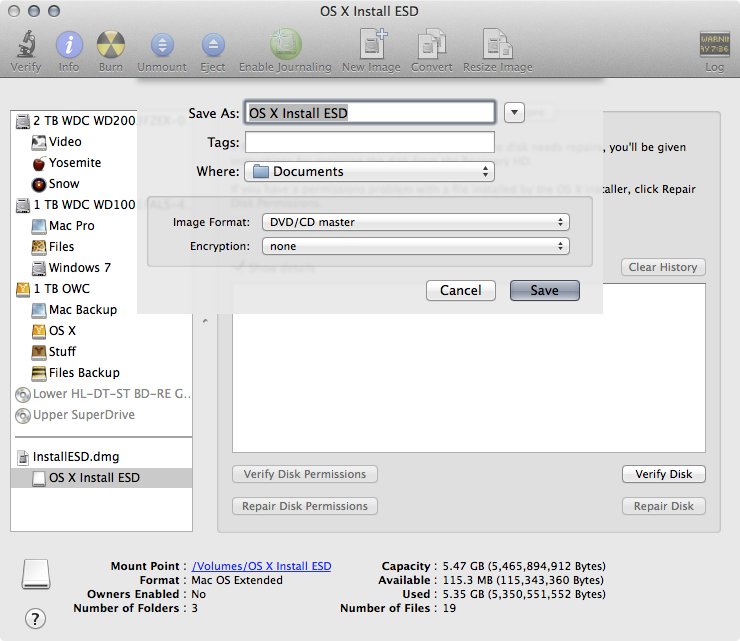Select the Files volume icon

tap(39, 247)
